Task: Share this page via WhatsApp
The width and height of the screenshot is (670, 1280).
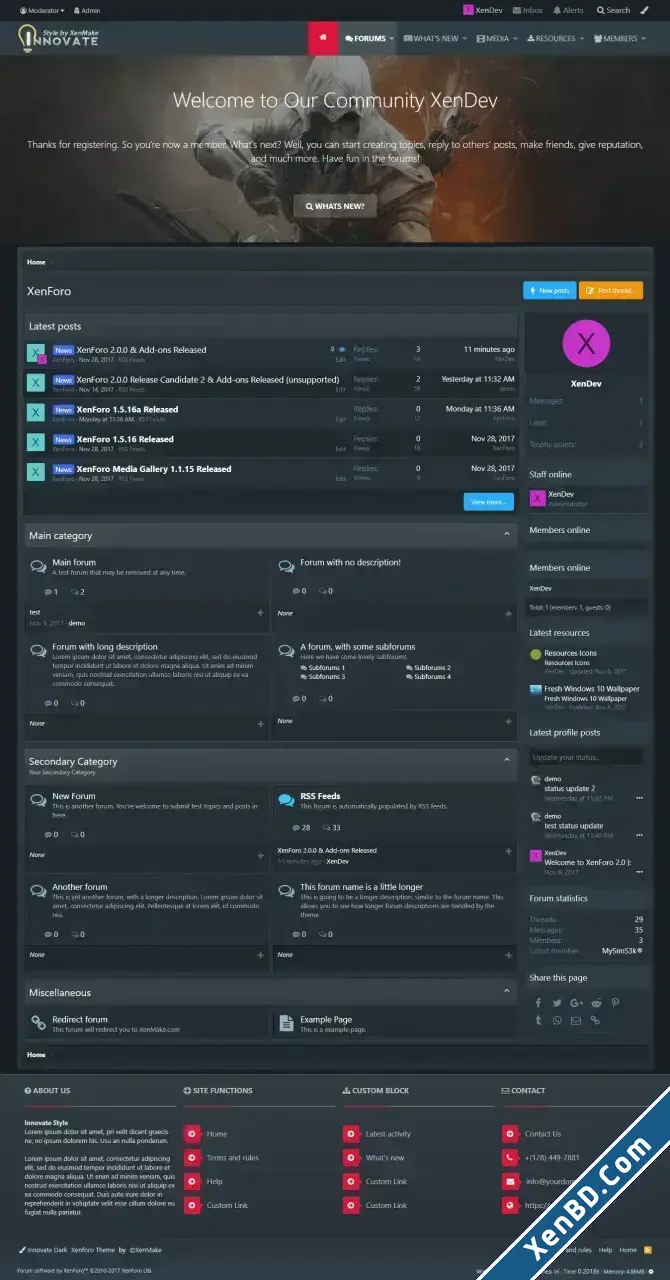Action: pyautogui.click(x=557, y=1020)
